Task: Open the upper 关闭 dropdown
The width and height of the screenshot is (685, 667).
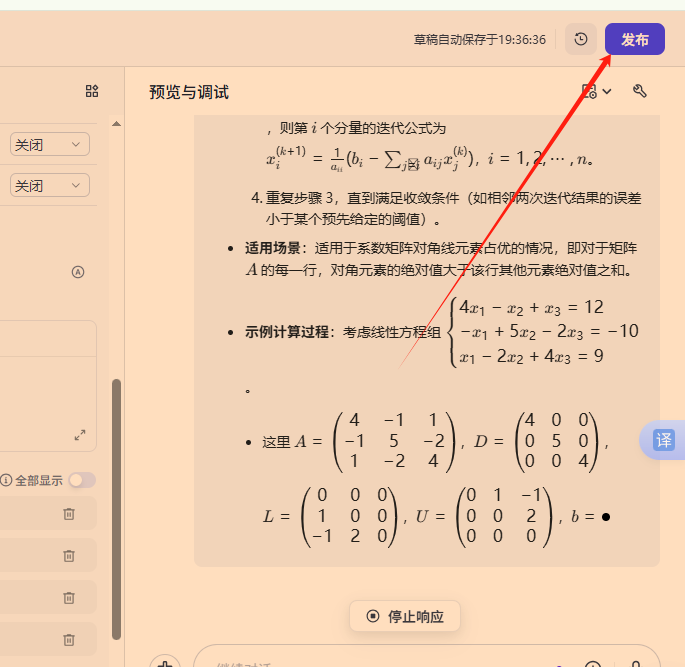Action: [x=50, y=145]
